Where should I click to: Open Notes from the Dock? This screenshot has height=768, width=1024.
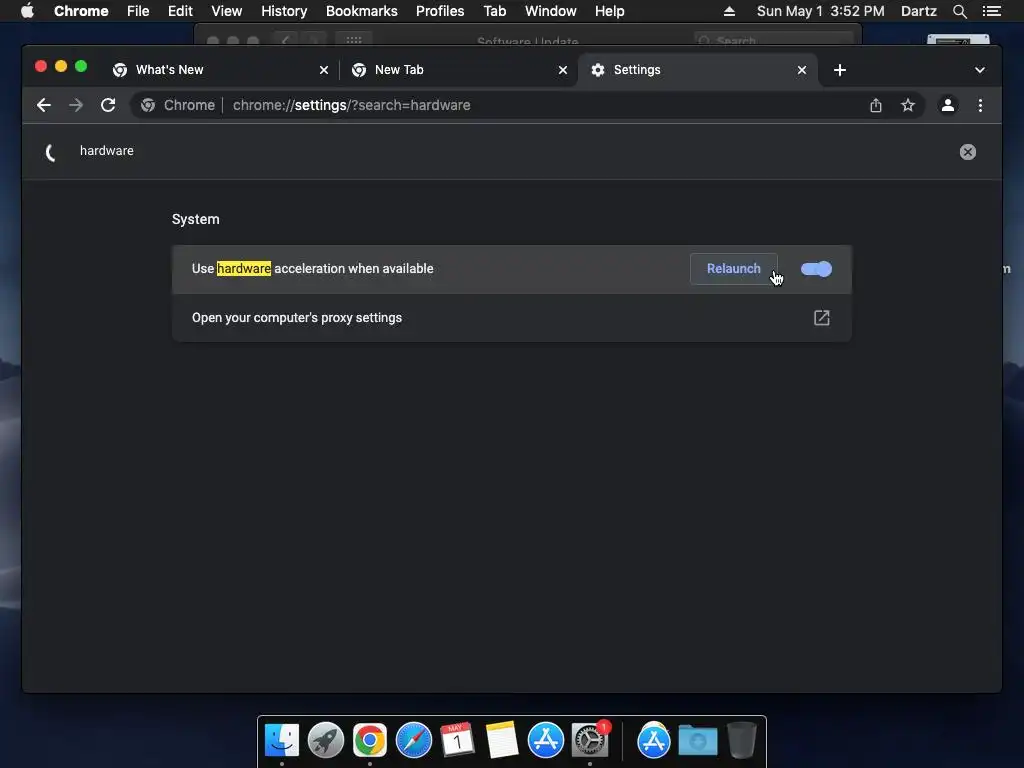coord(502,740)
